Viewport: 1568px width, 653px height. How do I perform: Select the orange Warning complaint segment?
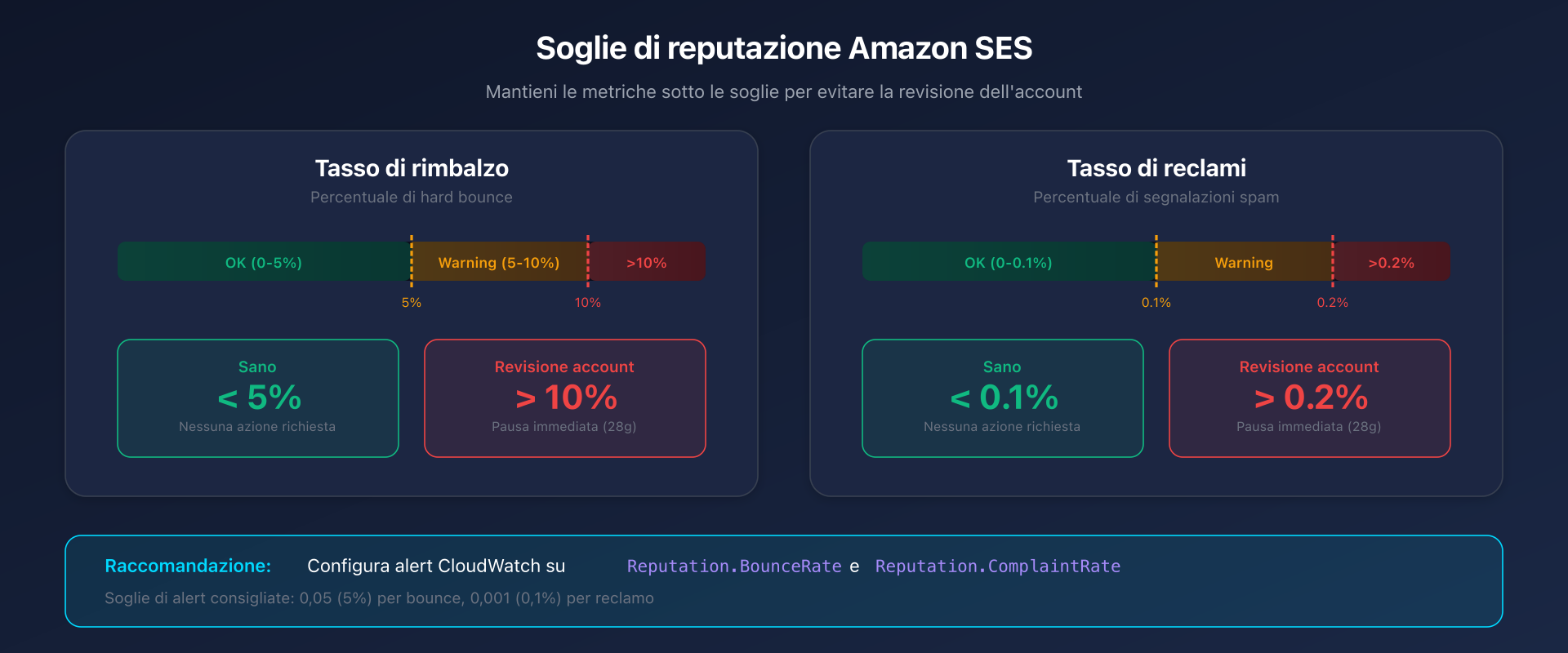pos(1243,262)
